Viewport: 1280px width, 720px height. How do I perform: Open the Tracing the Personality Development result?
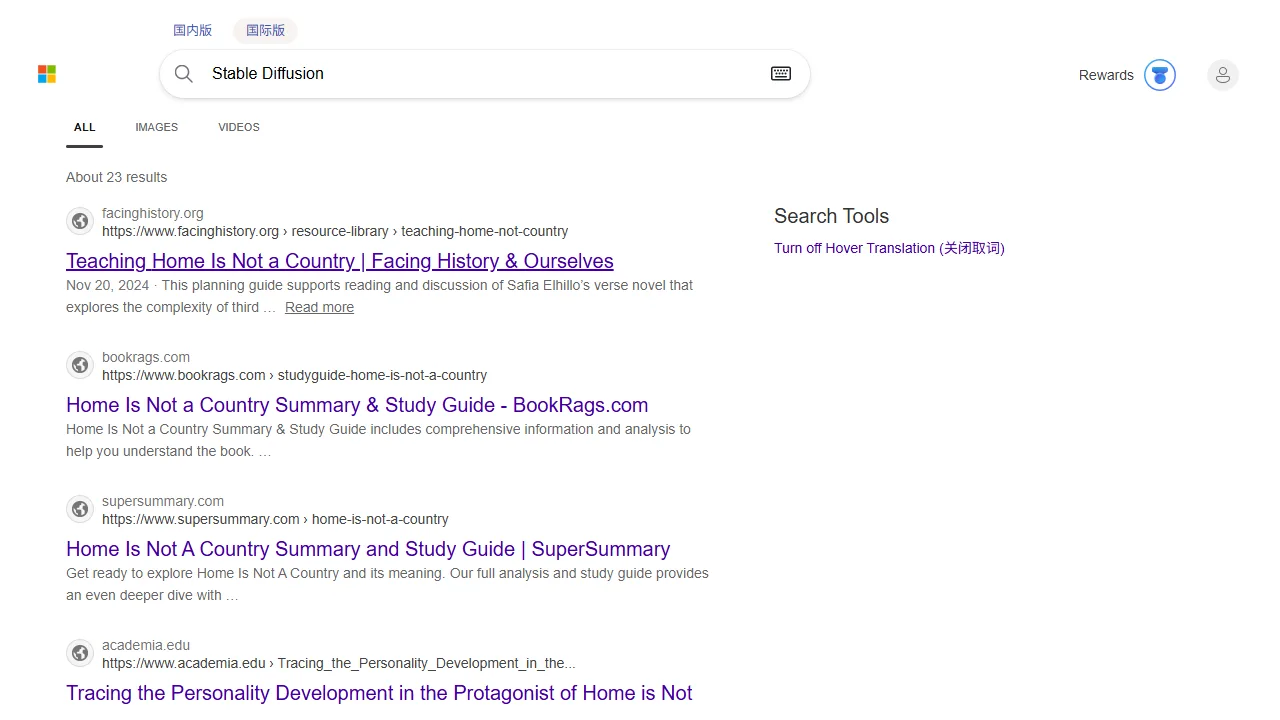(379, 693)
